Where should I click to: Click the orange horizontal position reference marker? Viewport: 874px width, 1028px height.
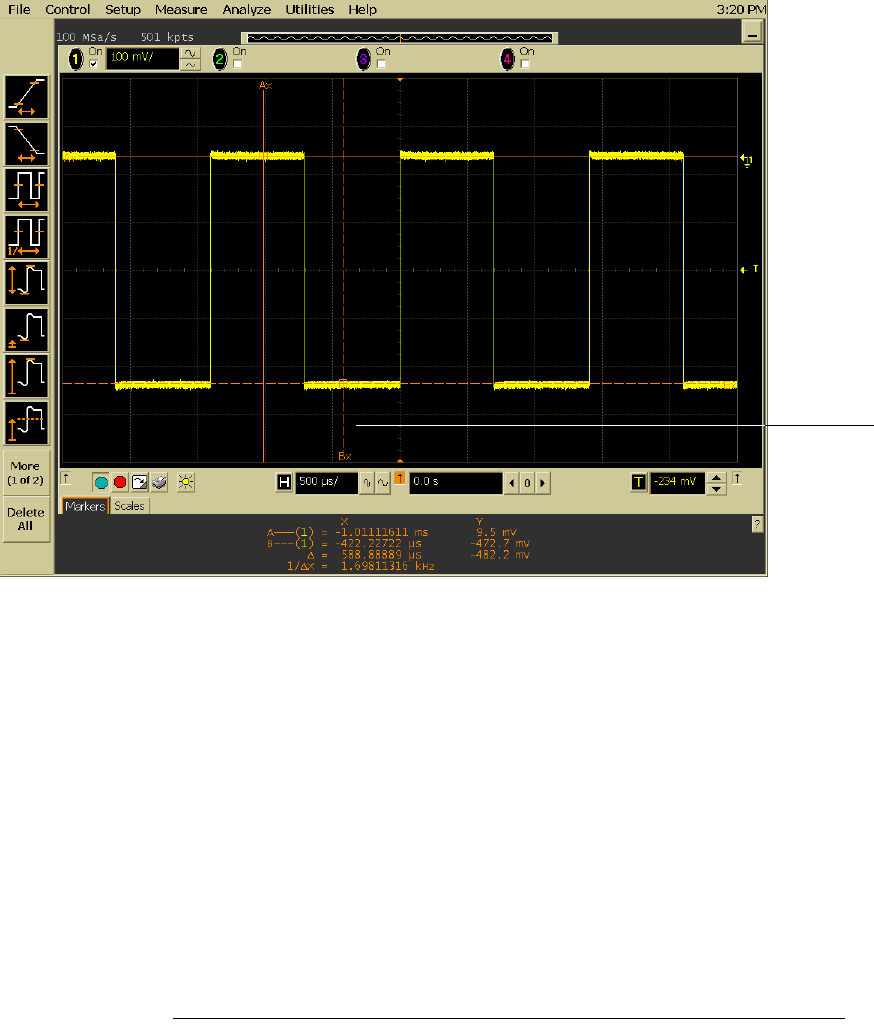399,479
